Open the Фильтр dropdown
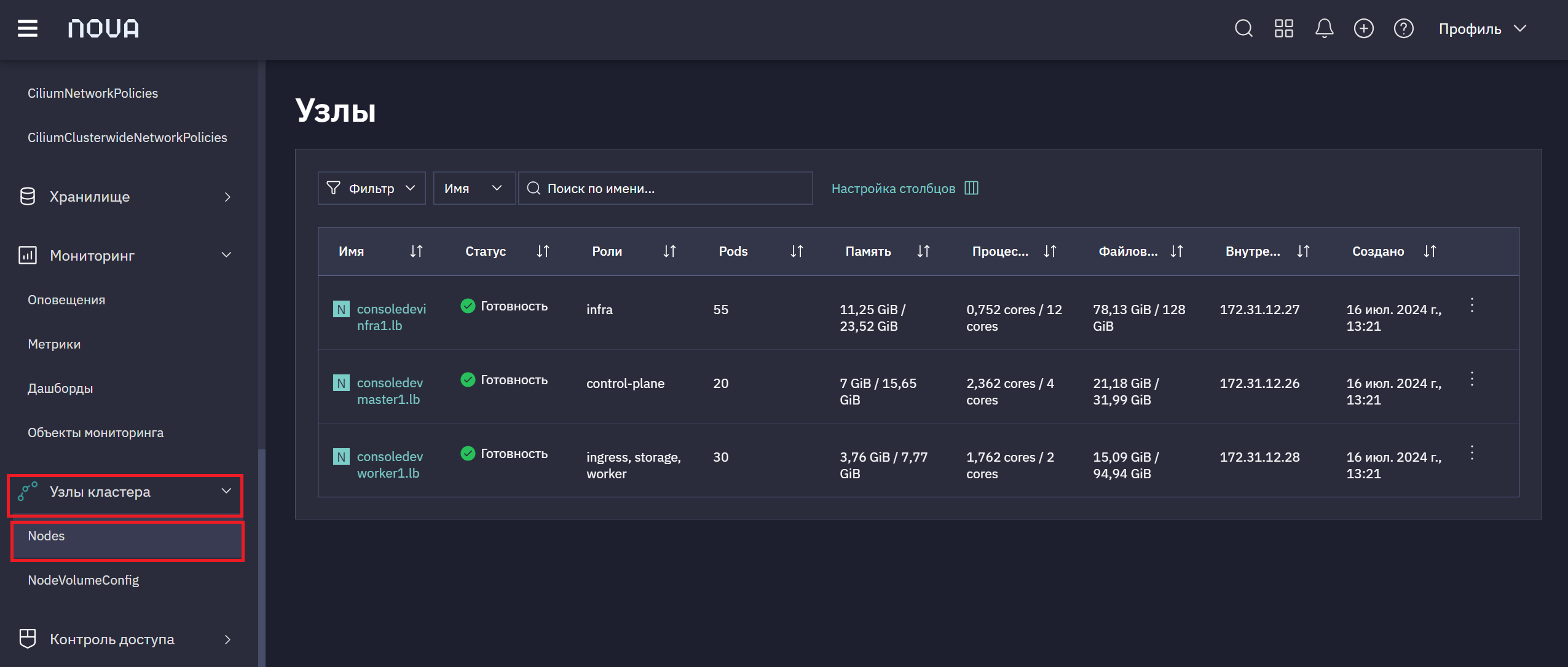 tap(371, 188)
